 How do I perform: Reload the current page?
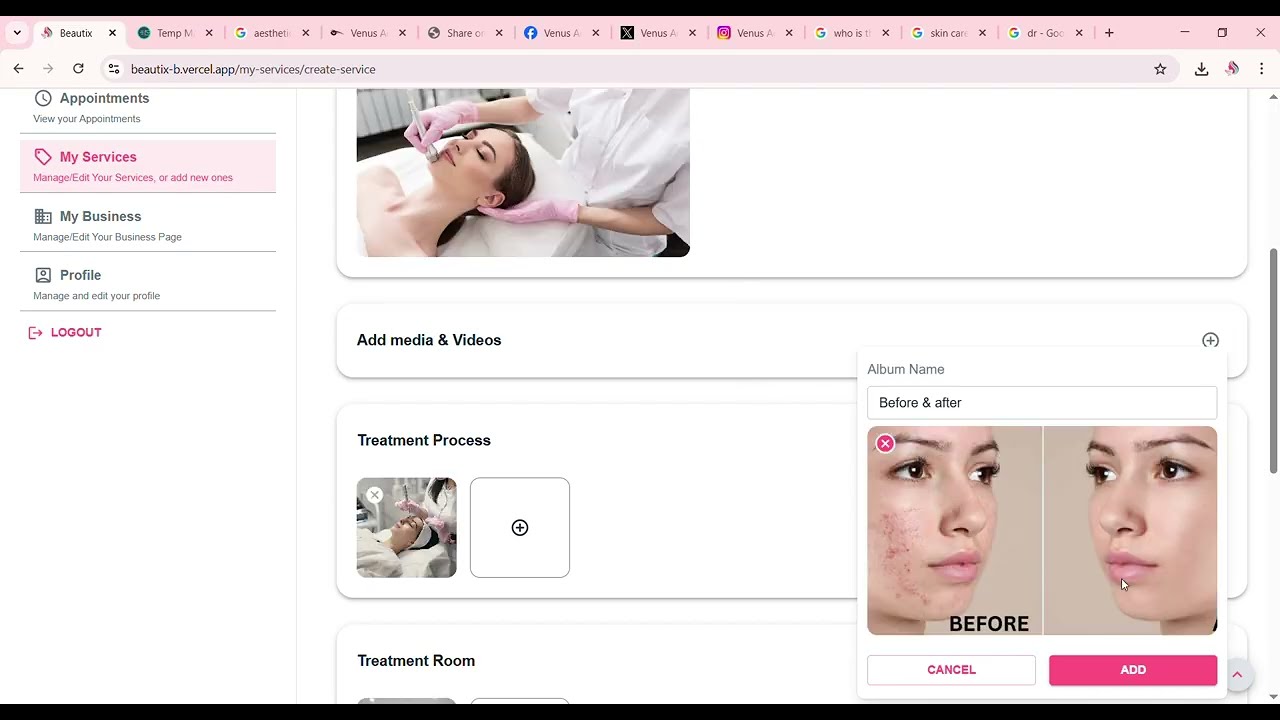78,69
